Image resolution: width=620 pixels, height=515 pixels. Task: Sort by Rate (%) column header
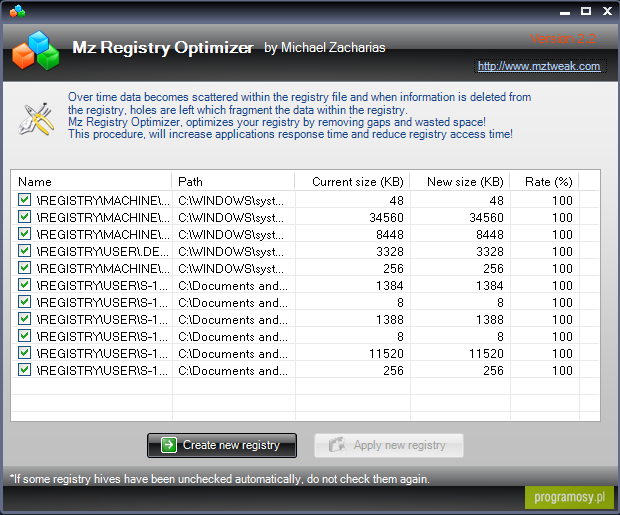click(x=544, y=182)
